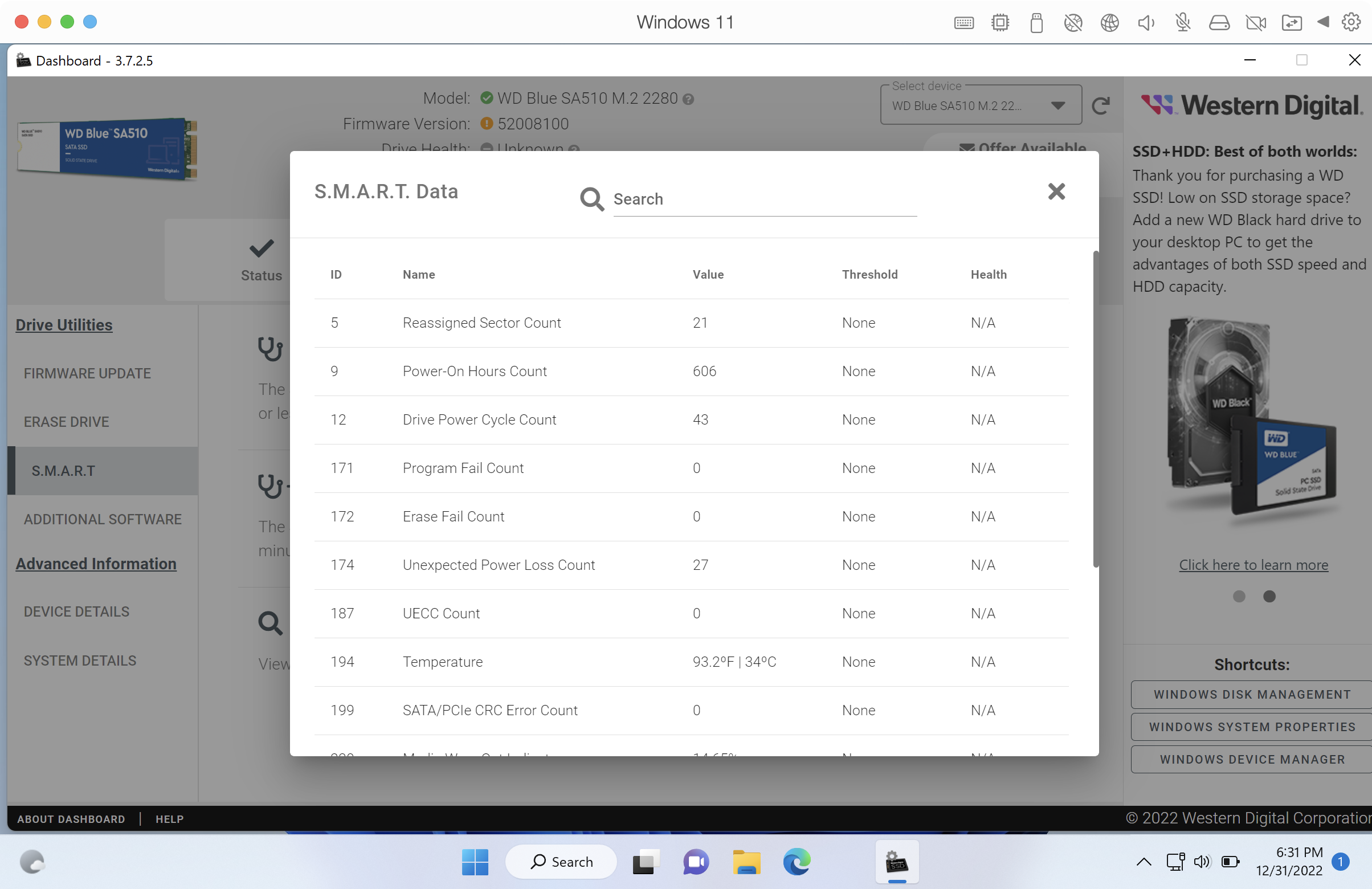Focus the S.M.A.R.T. Data search field
Viewport: 1372px width, 889px height.
[x=765, y=199]
